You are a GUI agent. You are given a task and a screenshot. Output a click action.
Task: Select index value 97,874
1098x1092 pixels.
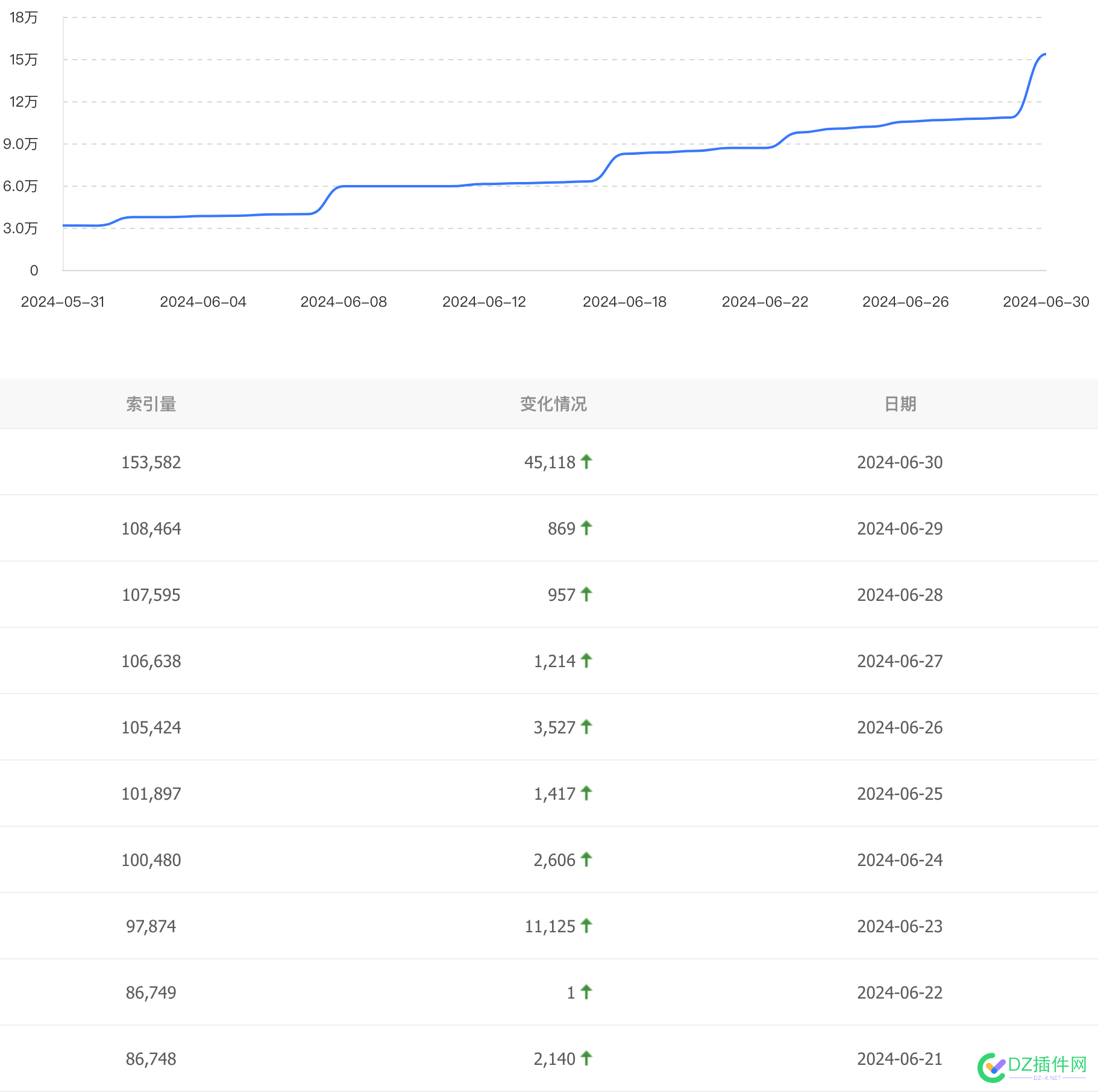151,926
